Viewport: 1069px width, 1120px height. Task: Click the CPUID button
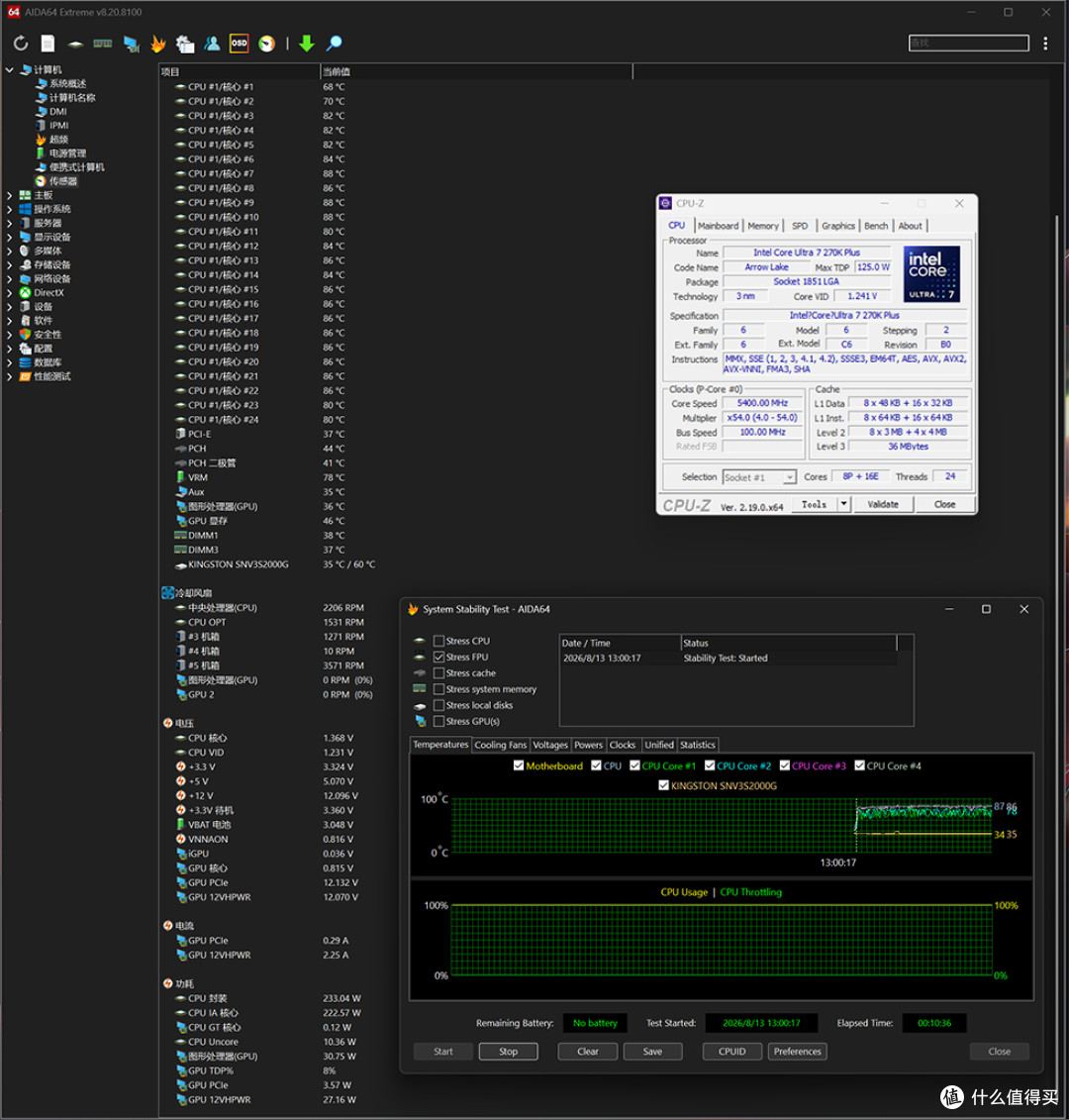point(731,1052)
